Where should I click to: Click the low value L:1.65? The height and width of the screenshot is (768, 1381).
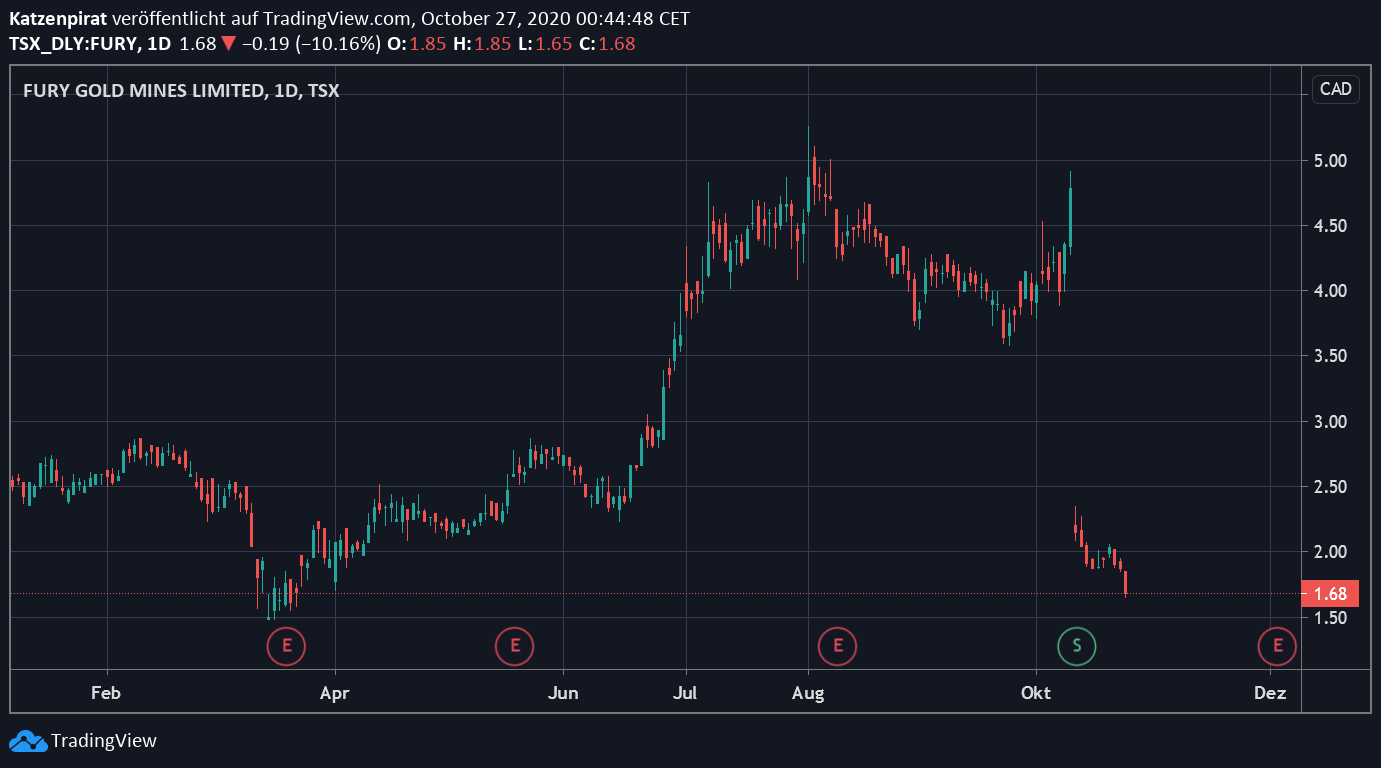click(x=545, y=44)
